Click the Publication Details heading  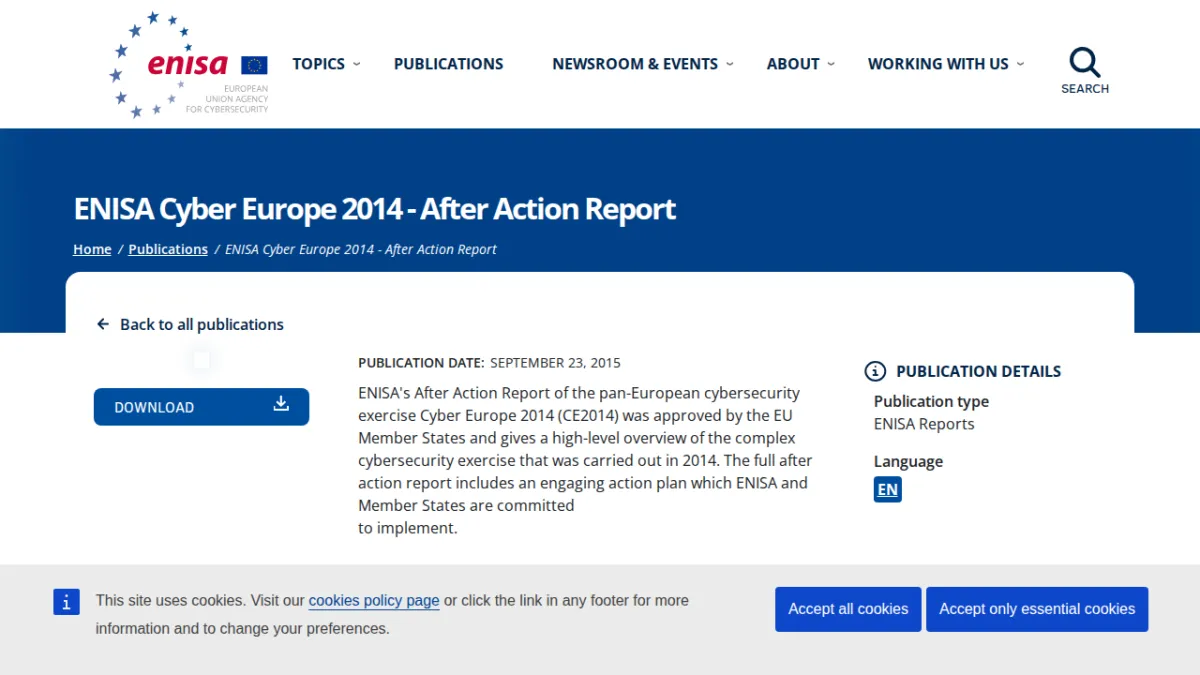979,371
